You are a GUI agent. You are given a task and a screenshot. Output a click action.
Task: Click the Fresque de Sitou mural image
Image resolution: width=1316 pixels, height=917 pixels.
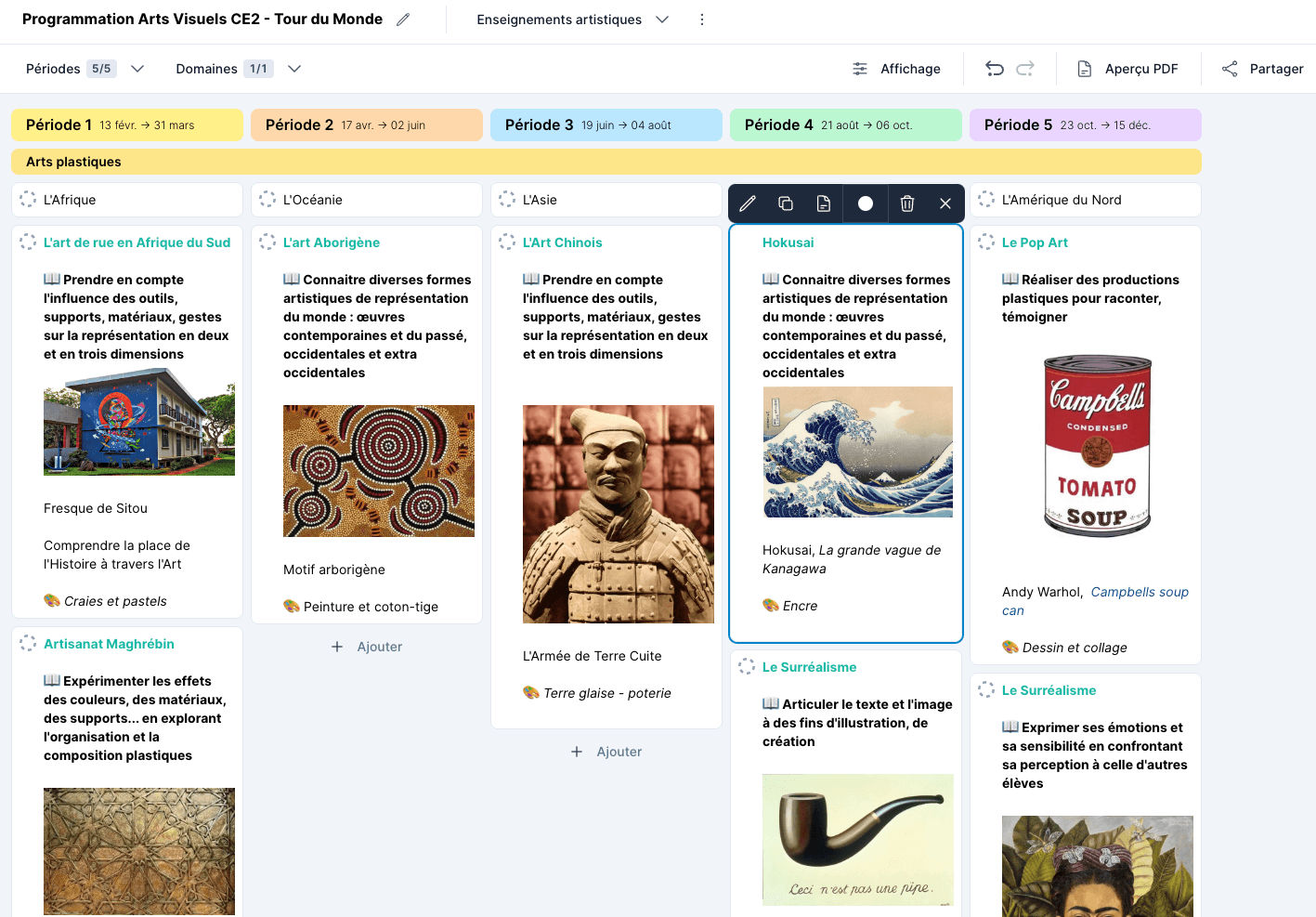(139, 422)
